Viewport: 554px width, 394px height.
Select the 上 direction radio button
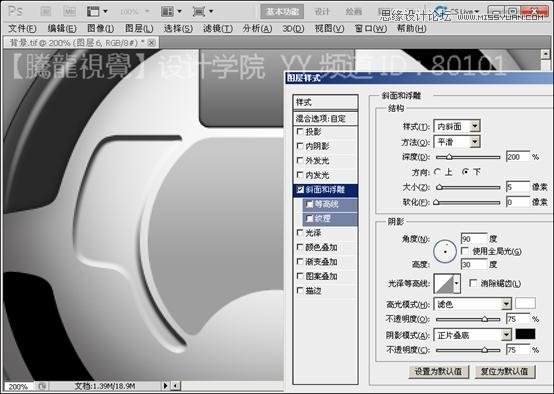(x=437, y=172)
